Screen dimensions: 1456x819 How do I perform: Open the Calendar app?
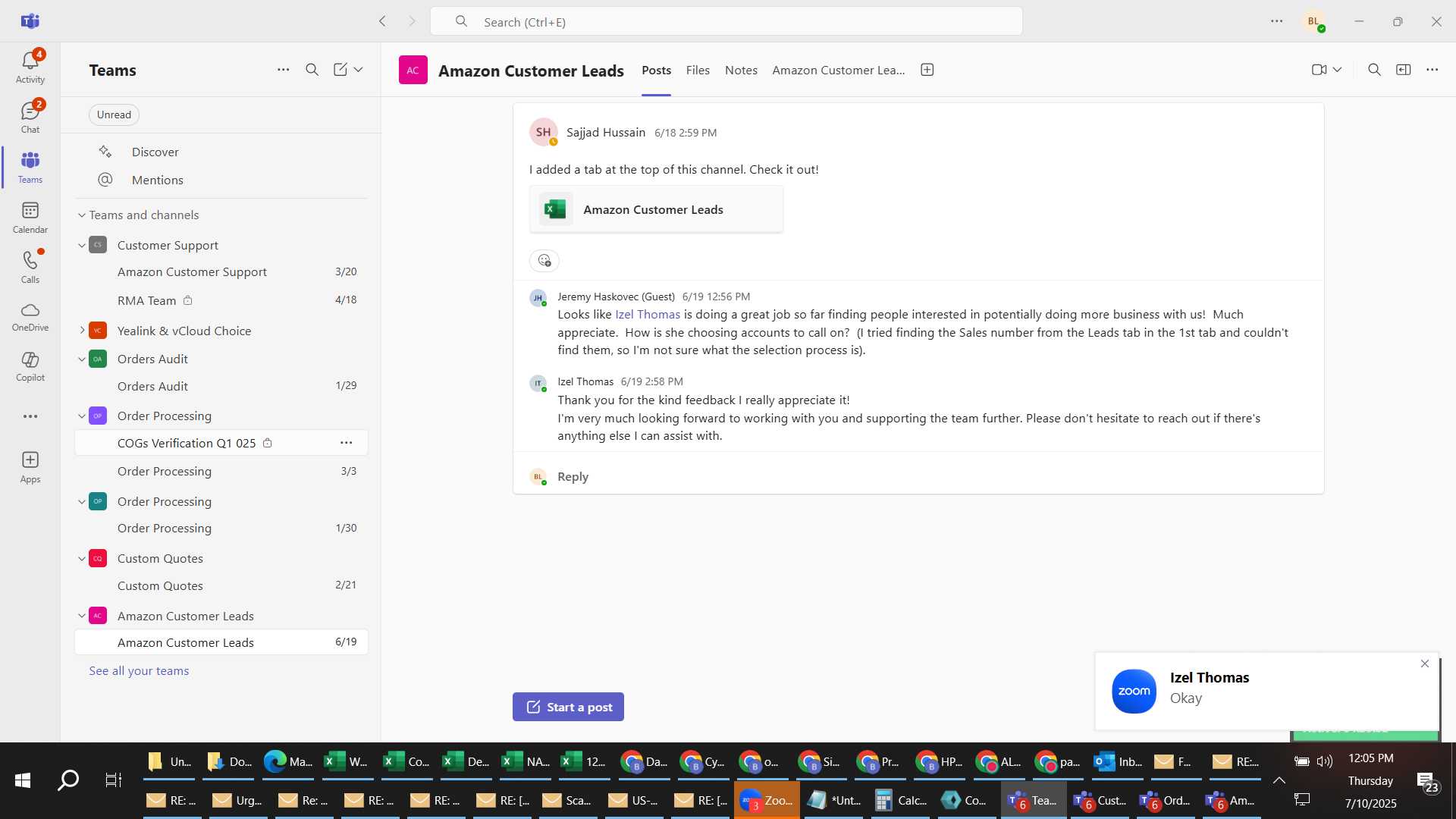pos(30,218)
